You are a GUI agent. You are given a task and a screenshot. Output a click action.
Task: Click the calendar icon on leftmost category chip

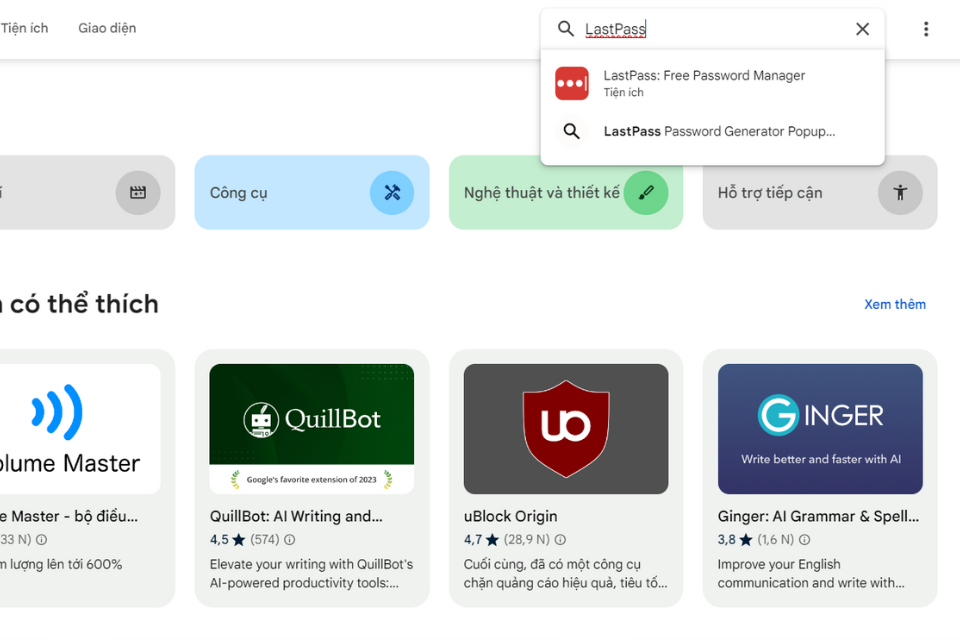[x=139, y=192]
